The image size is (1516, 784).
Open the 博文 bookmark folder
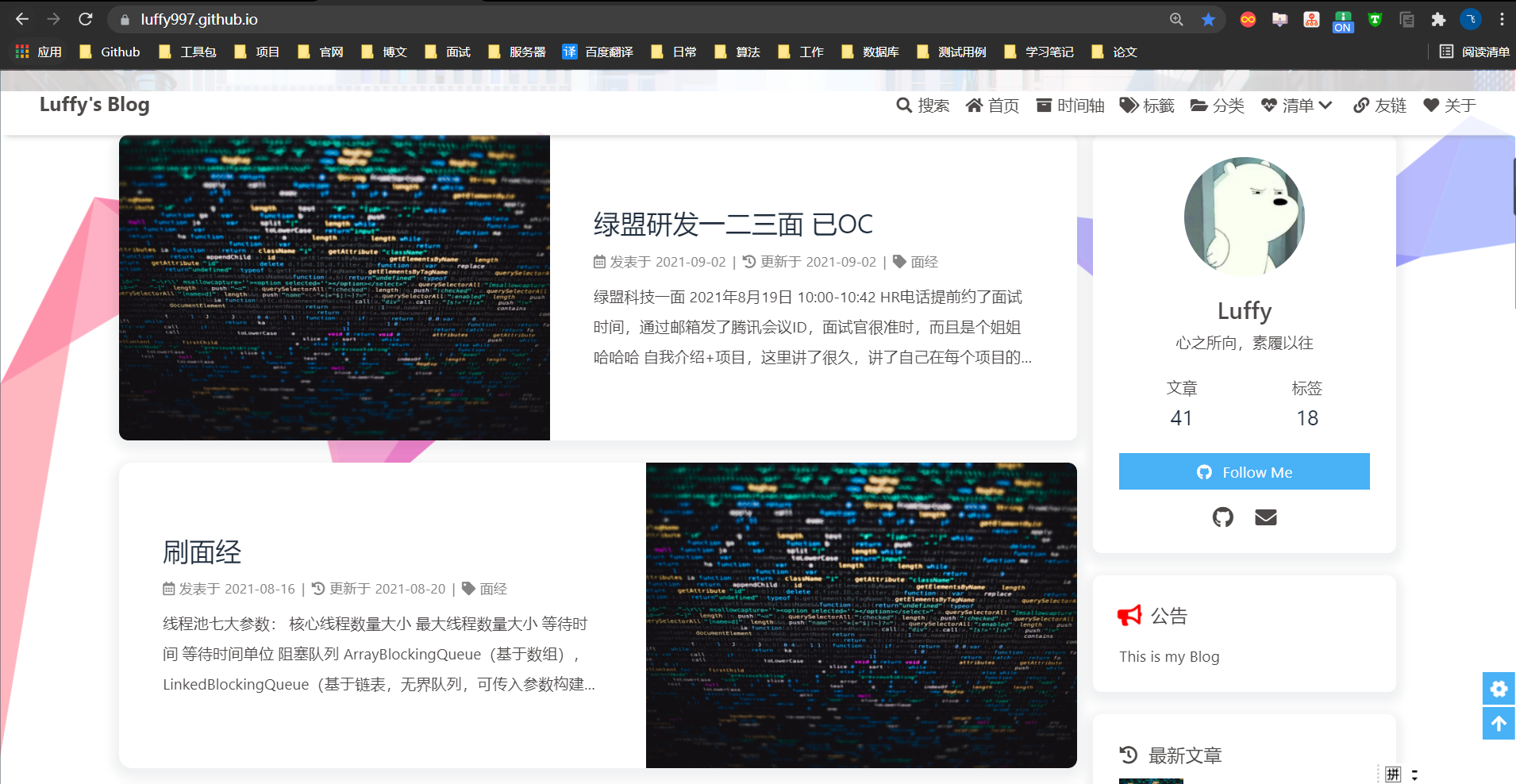pos(384,52)
